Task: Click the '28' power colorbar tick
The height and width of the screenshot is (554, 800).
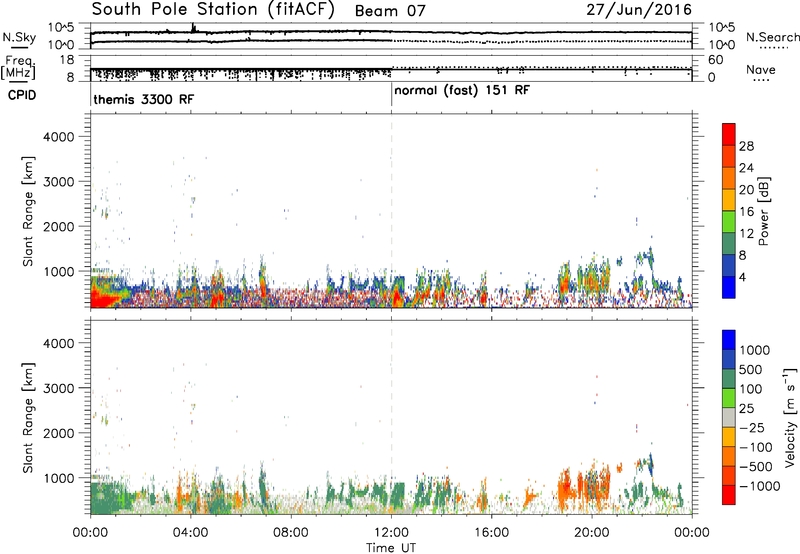Action: (746, 146)
